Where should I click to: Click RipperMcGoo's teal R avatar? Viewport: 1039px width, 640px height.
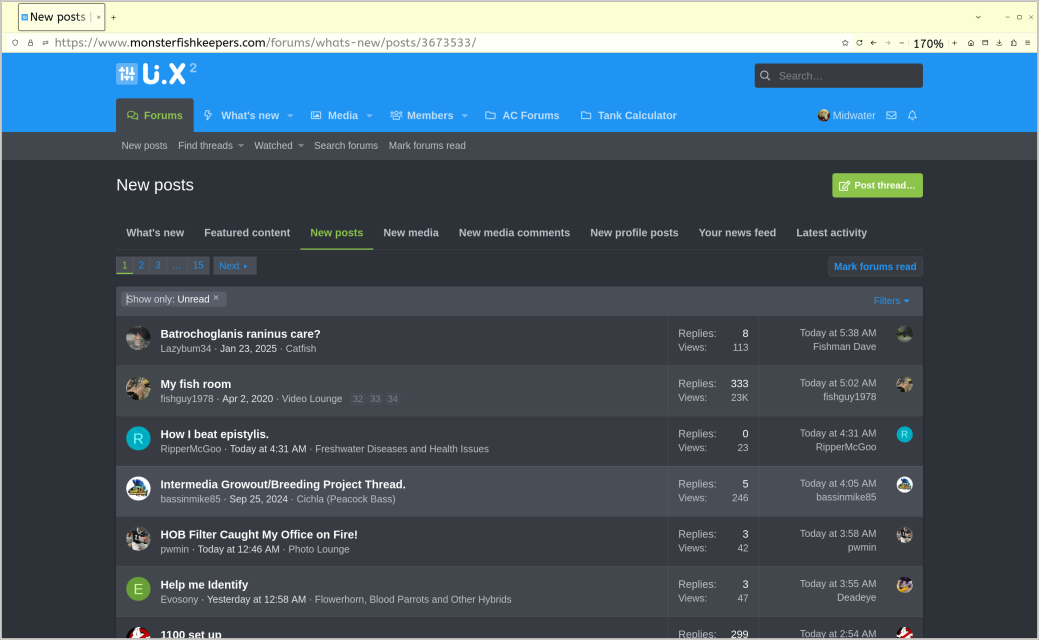[138, 438]
